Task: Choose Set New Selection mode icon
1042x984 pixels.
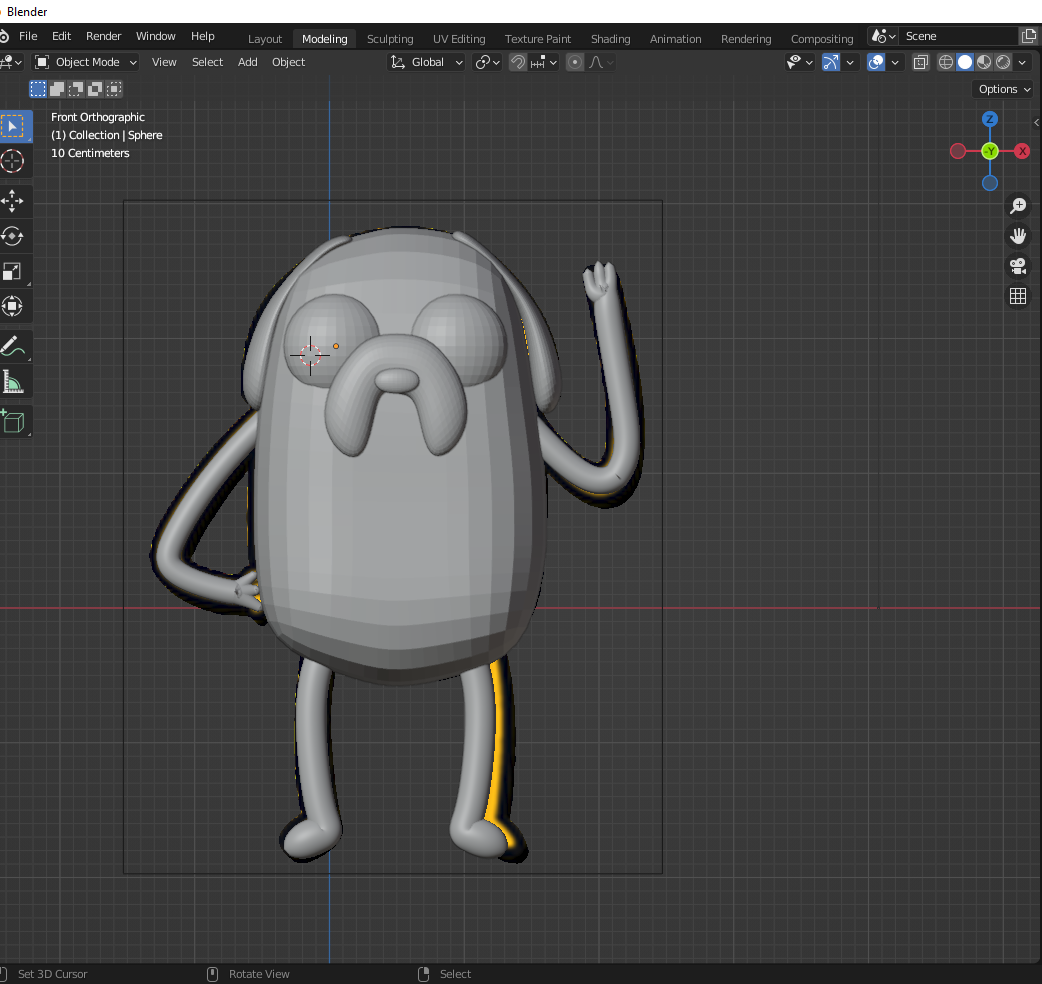Action: click(38, 89)
